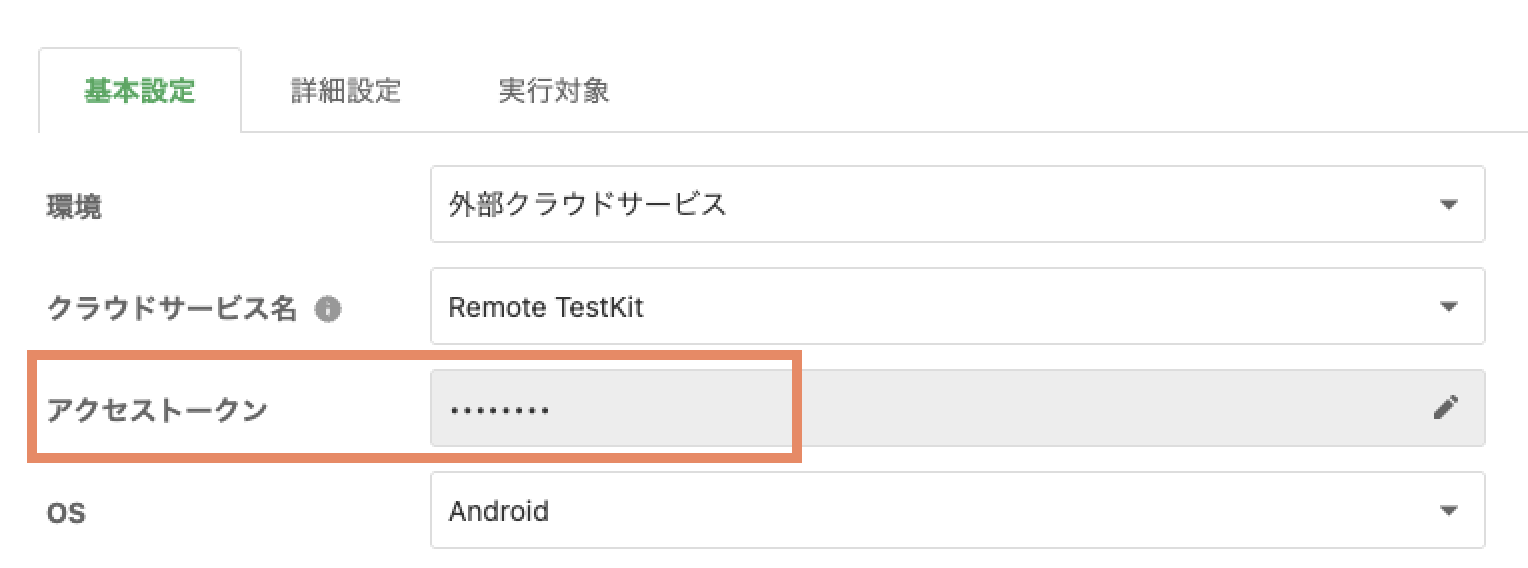
Task: Click the Remote TestKit selected value
Action: coord(546,307)
